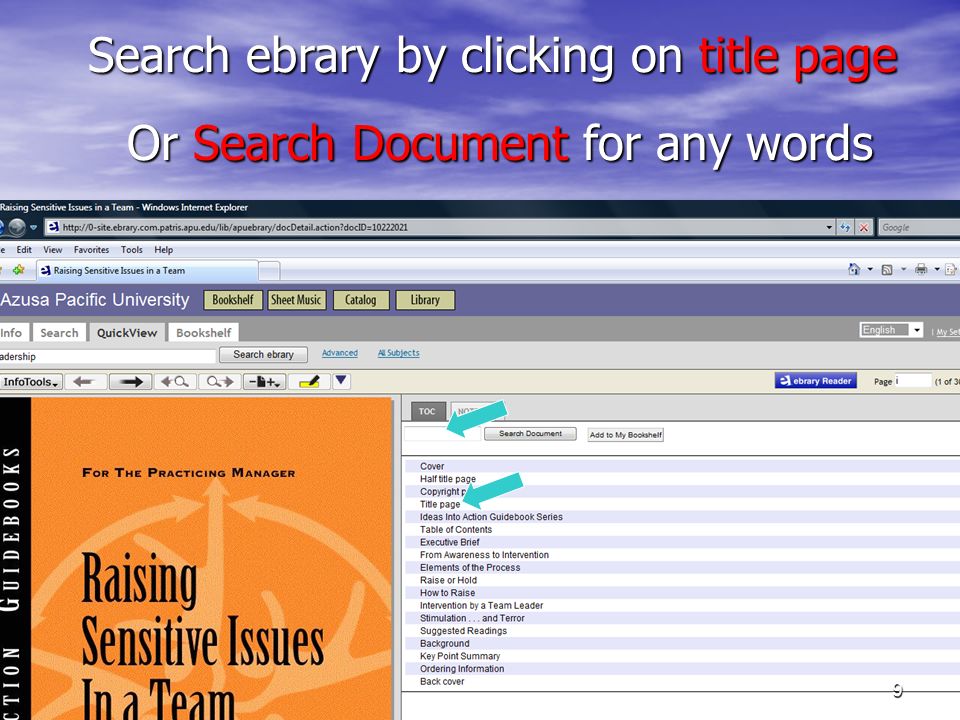
Task: Open How to Raise entry
Action: tap(447, 593)
